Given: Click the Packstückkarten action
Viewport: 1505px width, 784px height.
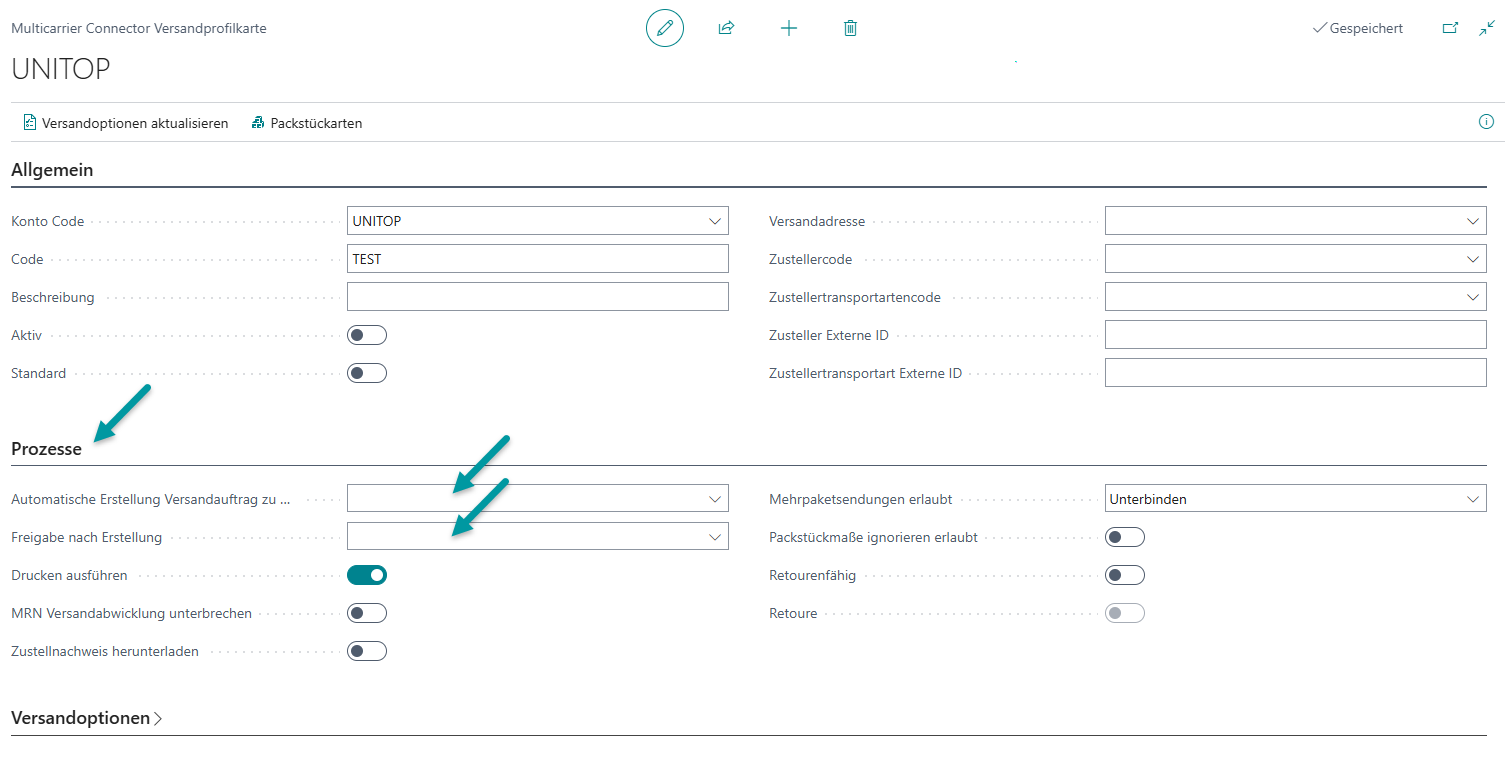Looking at the screenshot, I should click(x=306, y=123).
